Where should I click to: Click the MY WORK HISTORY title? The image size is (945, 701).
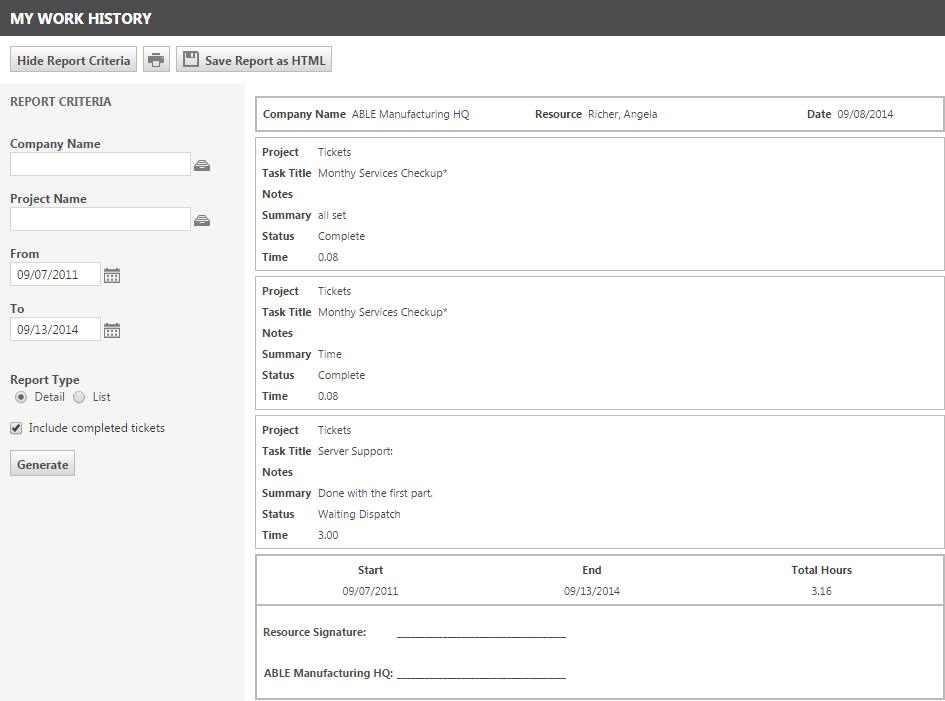pos(81,19)
